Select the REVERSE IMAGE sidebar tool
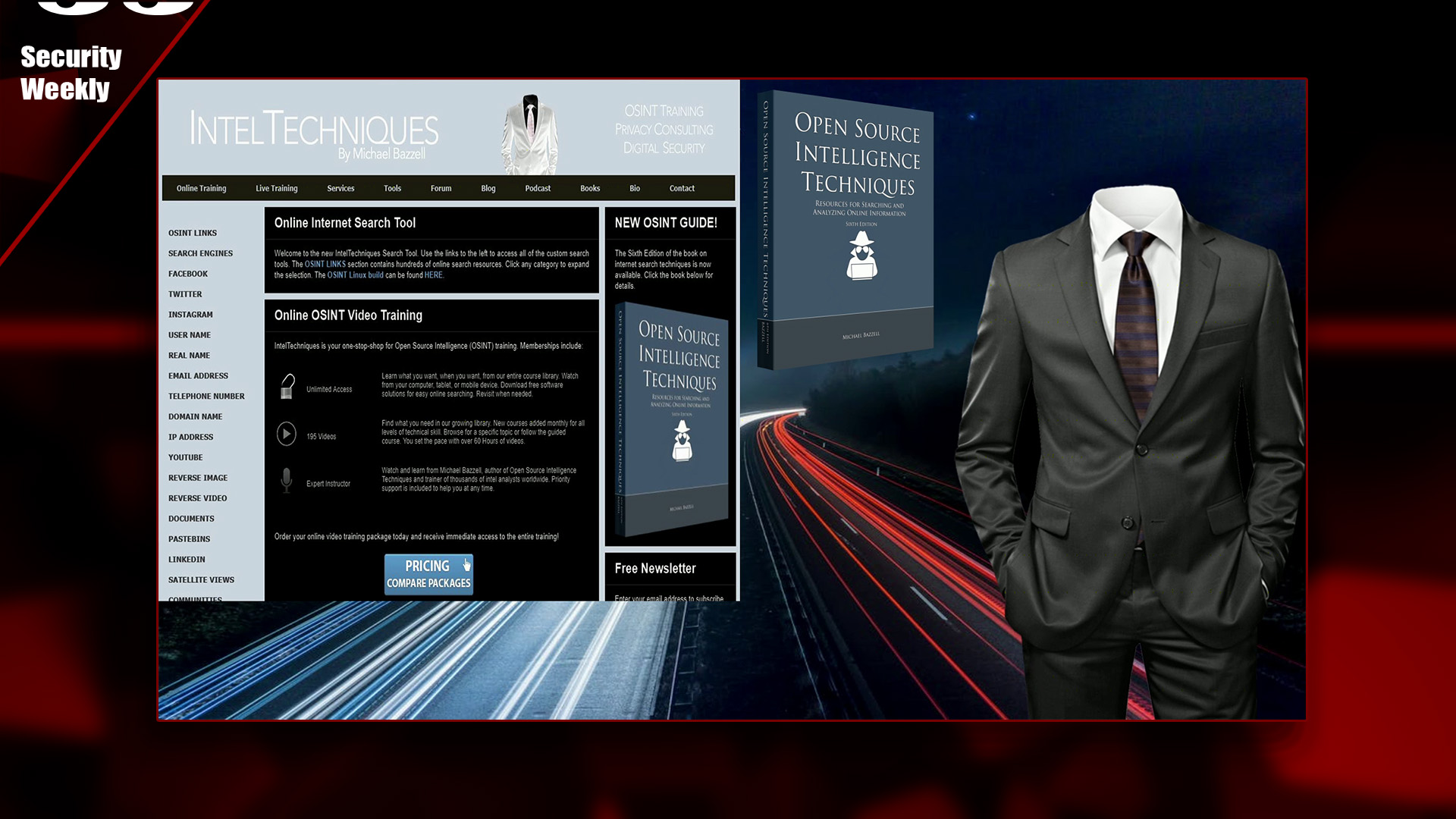This screenshot has height=819, width=1456. point(197,478)
